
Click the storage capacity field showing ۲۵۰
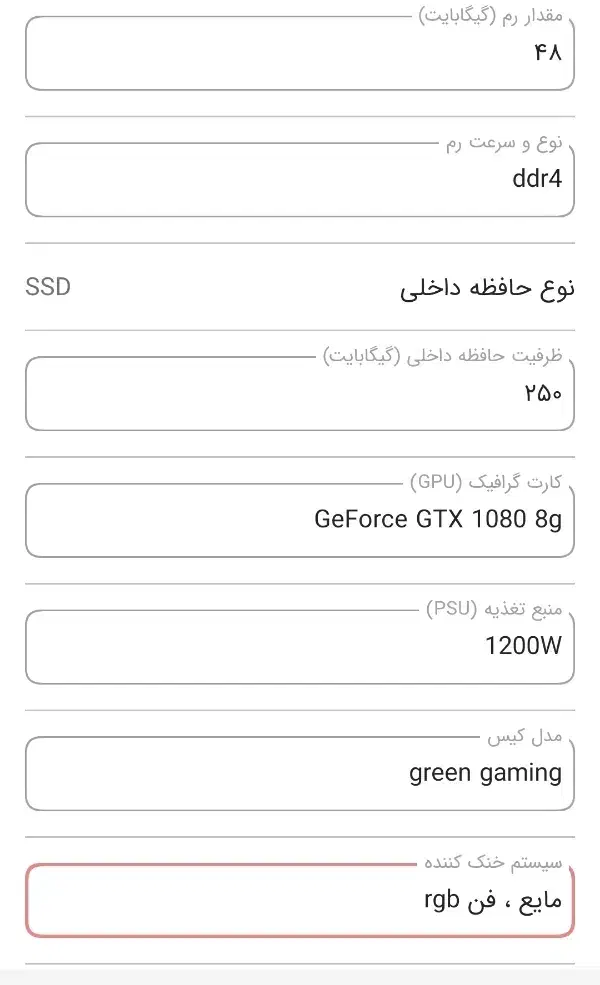point(300,393)
